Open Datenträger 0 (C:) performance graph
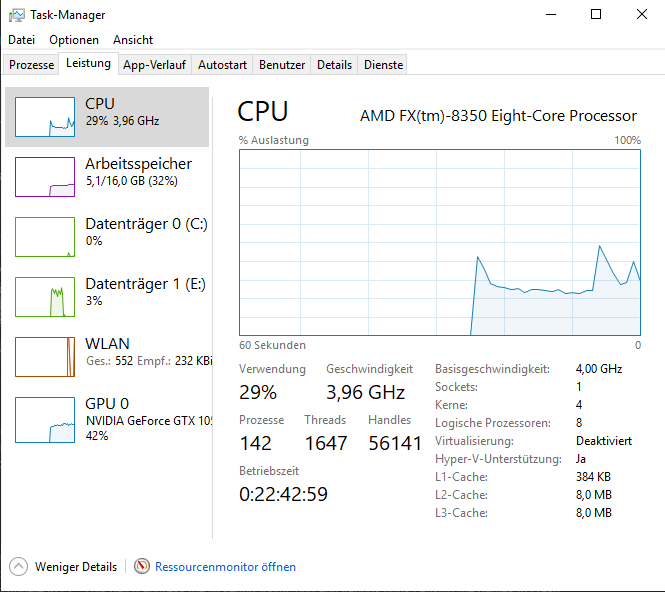Screen dimensions: 665x592 click(45, 237)
